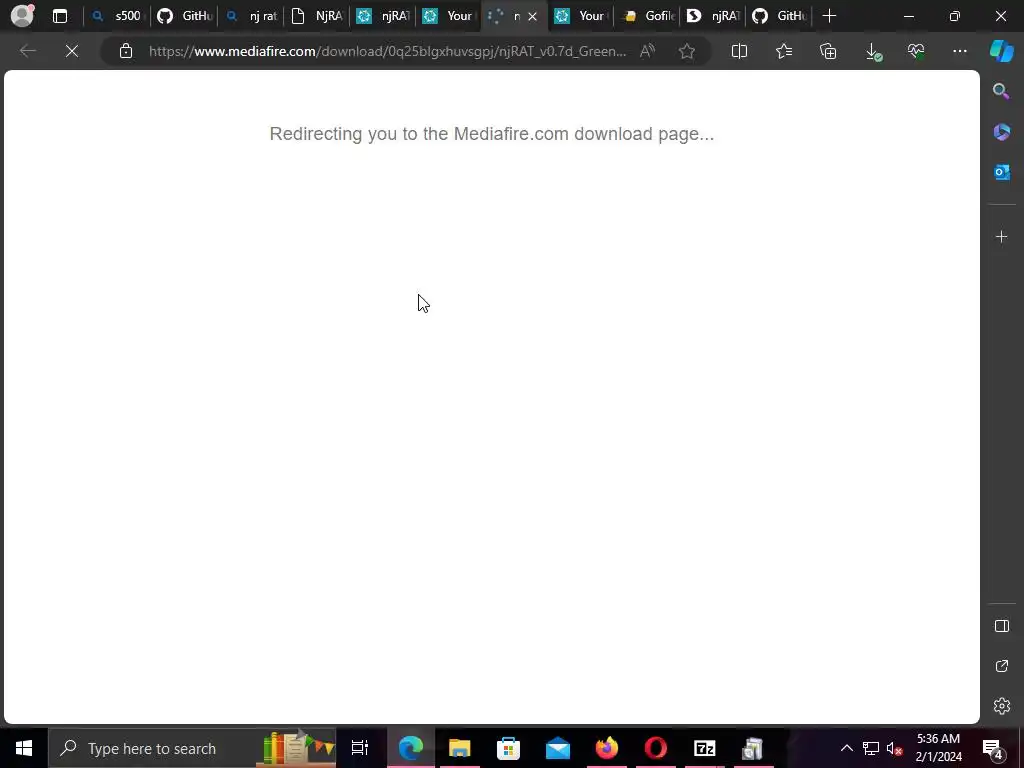This screenshot has height=768, width=1024.
Task: Open the Edge profile avatar
Action: pos(22,16)
